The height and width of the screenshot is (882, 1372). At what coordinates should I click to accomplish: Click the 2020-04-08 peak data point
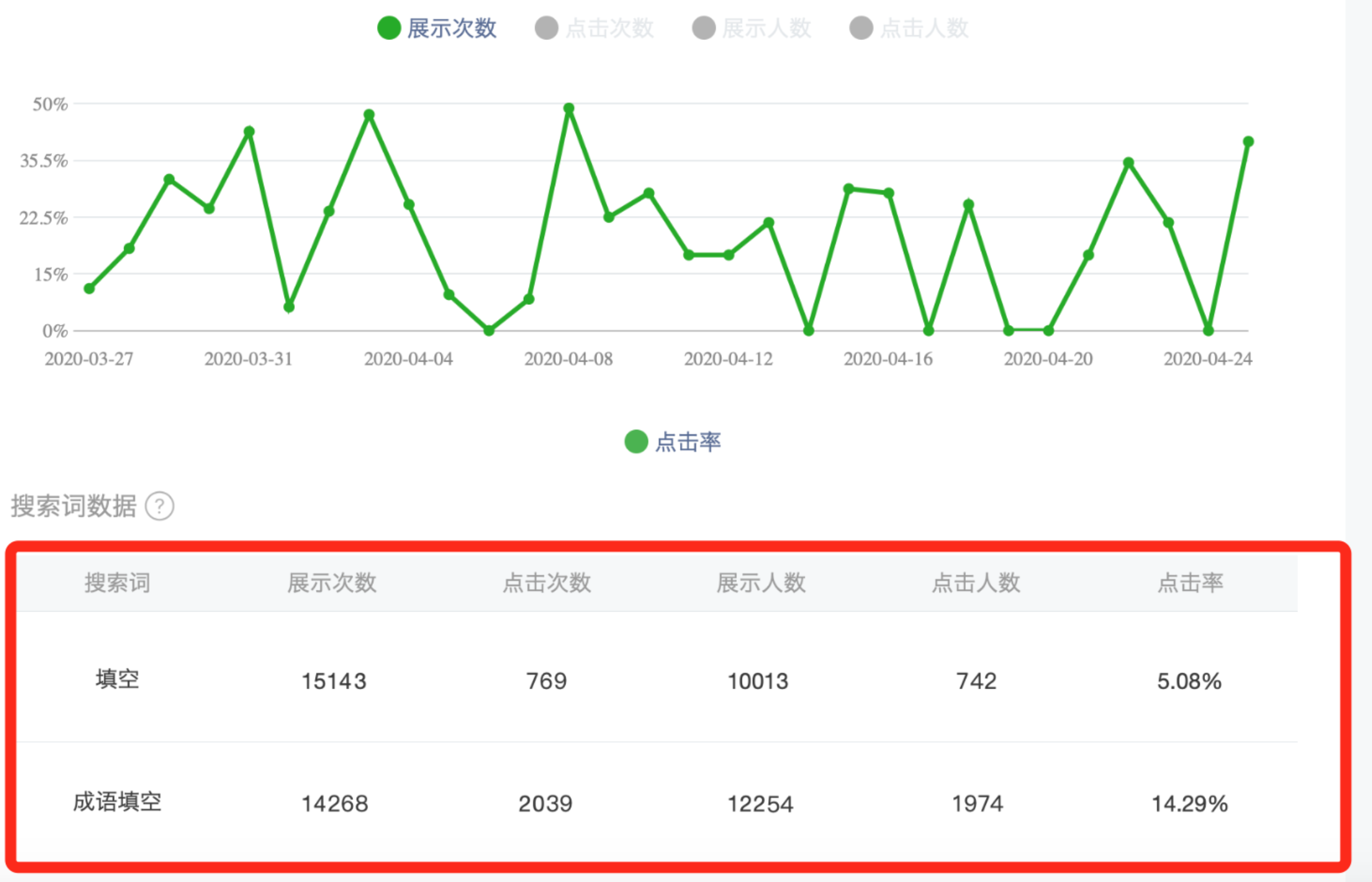click(569, 109)
